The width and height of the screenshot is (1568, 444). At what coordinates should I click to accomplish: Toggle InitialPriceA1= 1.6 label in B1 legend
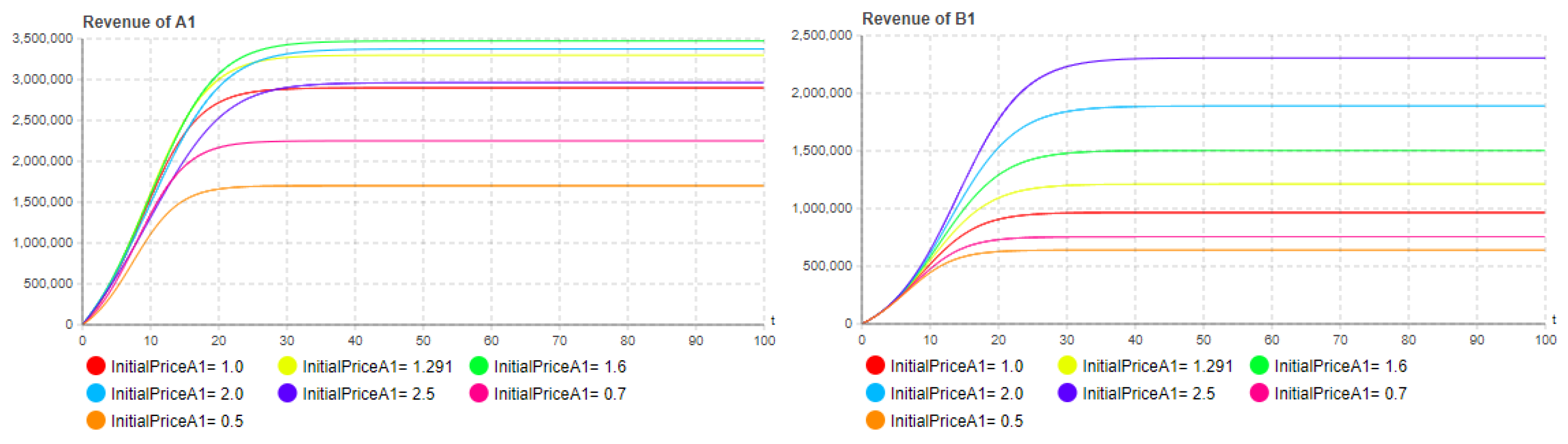click(1340, 366)
